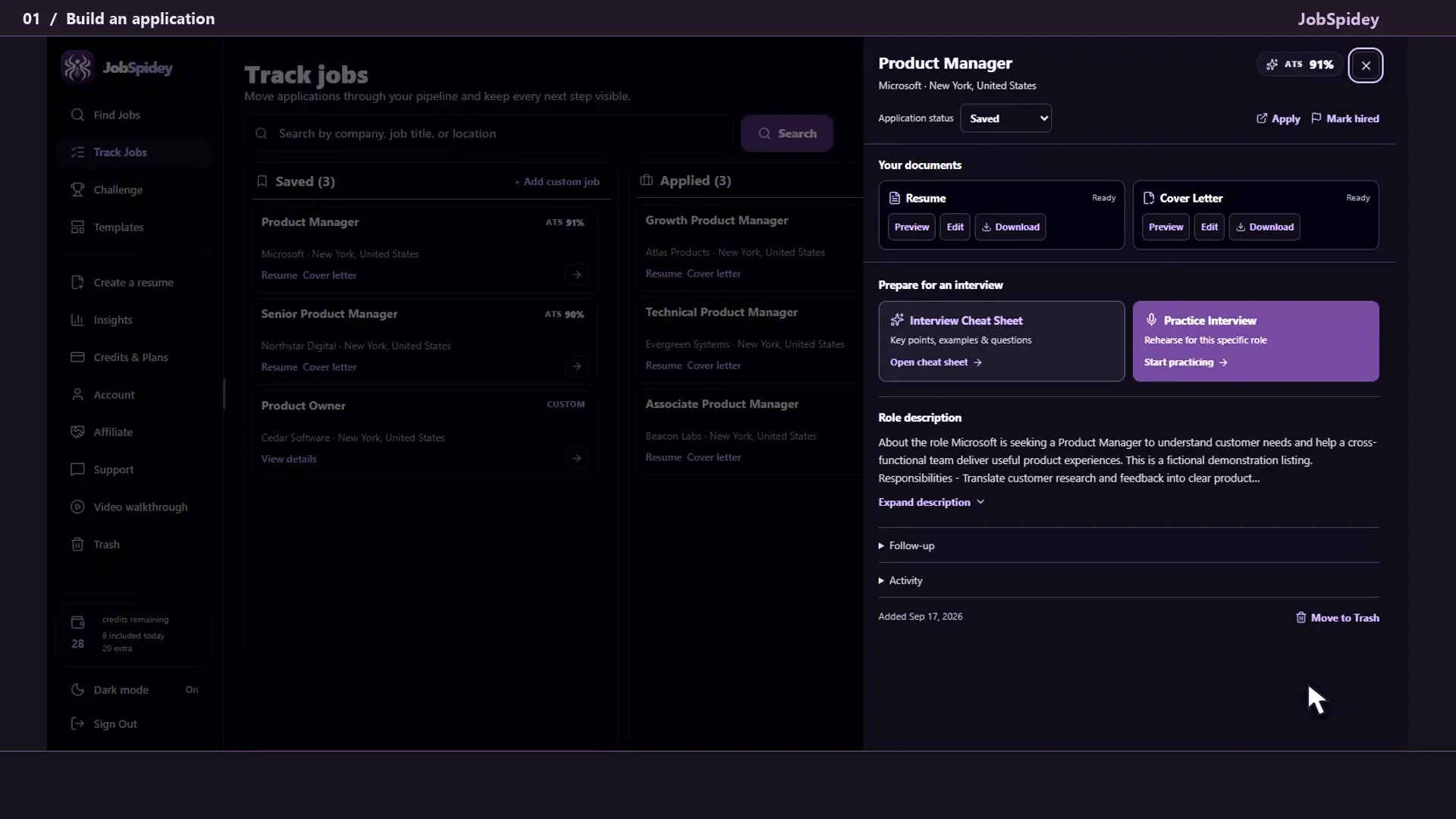Screen dimensions: 1456x819
Task: Open arrow on Senior Product Manager card
Action: pyautogui.click(x=576, y=366)
